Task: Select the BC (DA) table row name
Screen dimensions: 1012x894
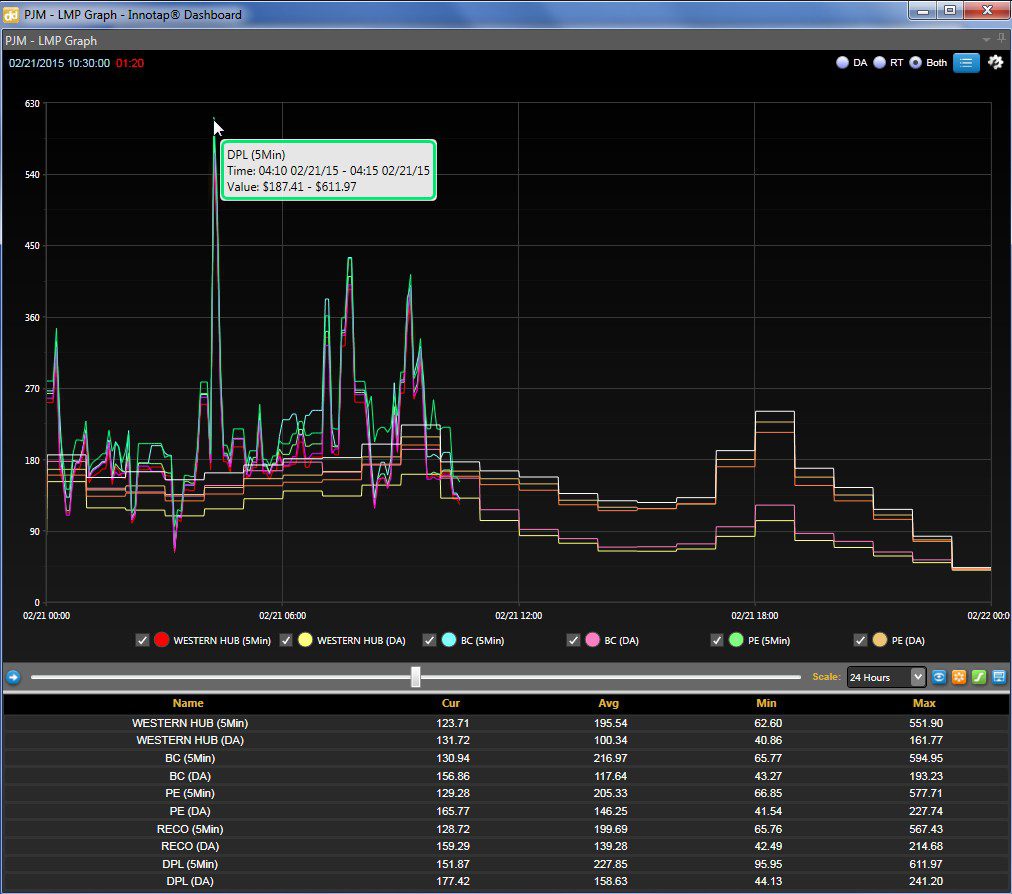Action: click(190, 776)
